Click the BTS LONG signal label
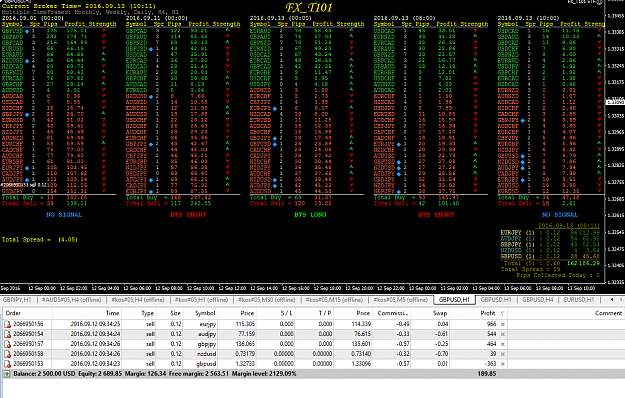This screenshot has height=398, width=625. click(x=310, y=215)
